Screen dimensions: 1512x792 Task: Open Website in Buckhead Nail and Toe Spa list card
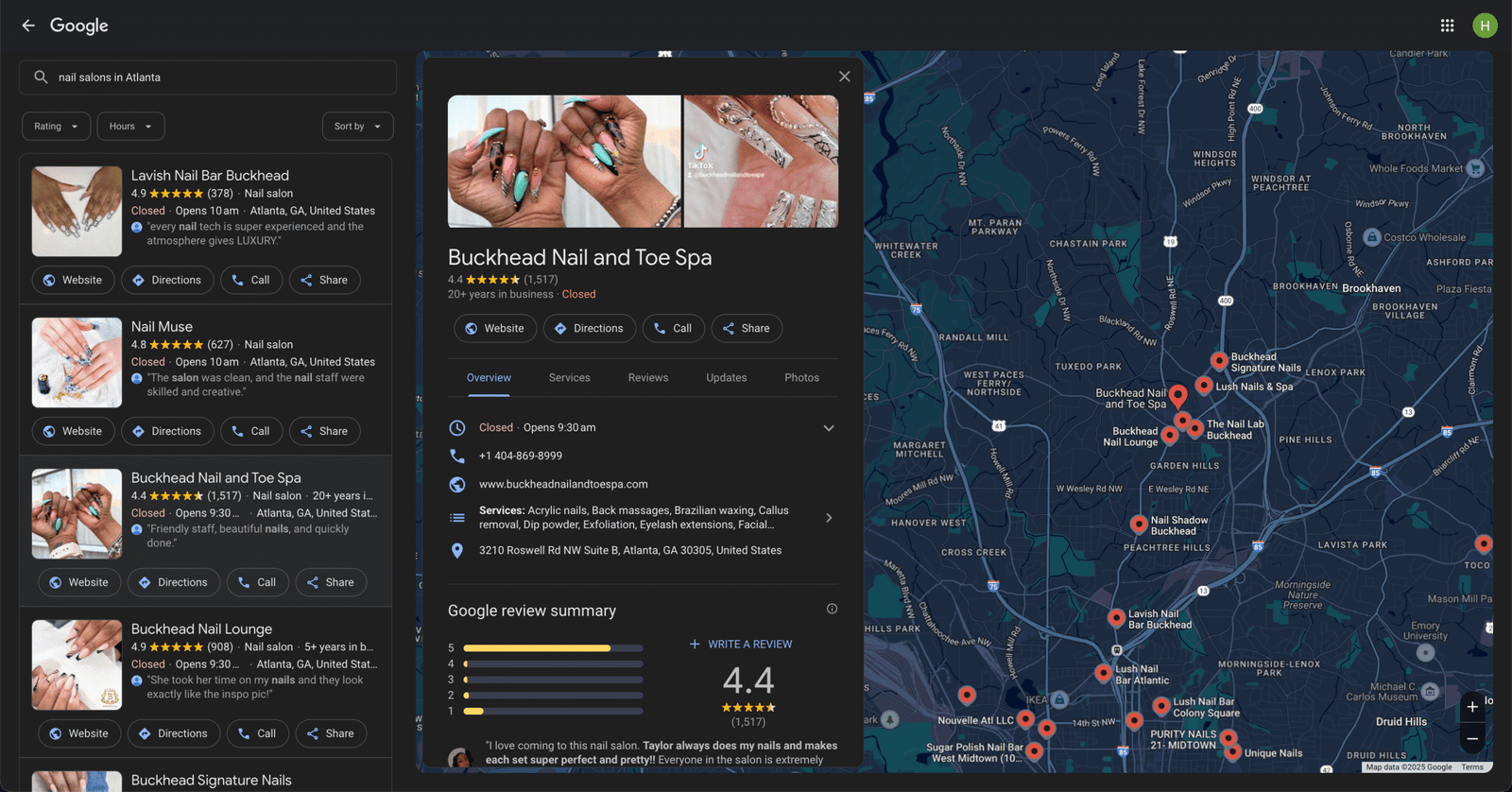(79, 582)
